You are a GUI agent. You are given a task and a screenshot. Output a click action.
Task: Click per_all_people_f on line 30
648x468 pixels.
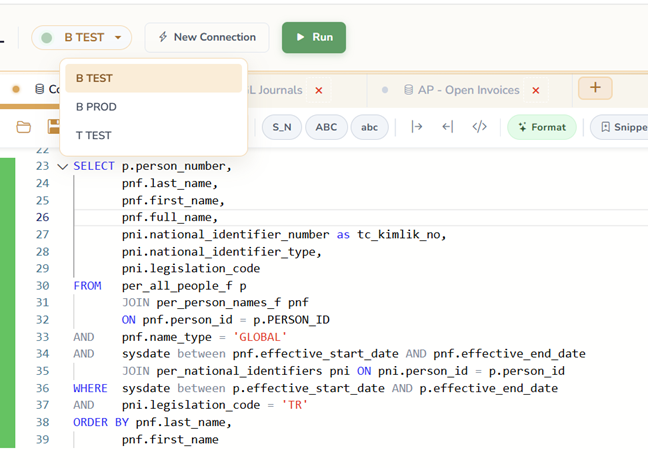click(x=177, y=286)
